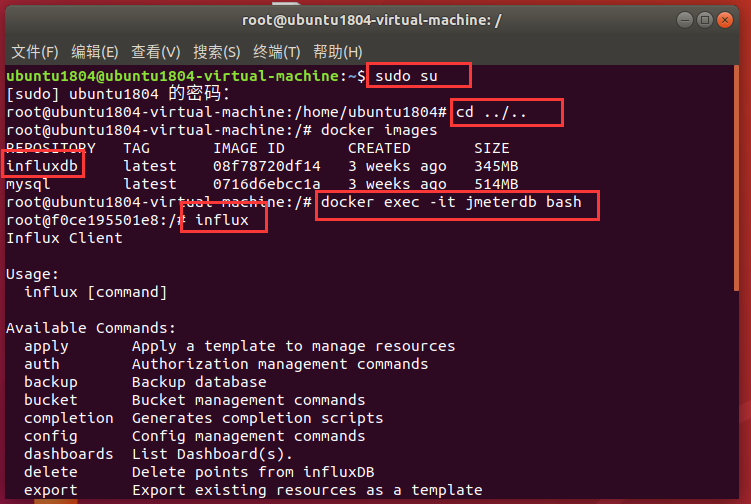
Task: Click the 'auth' command name
Action: (x=42, y=364)
